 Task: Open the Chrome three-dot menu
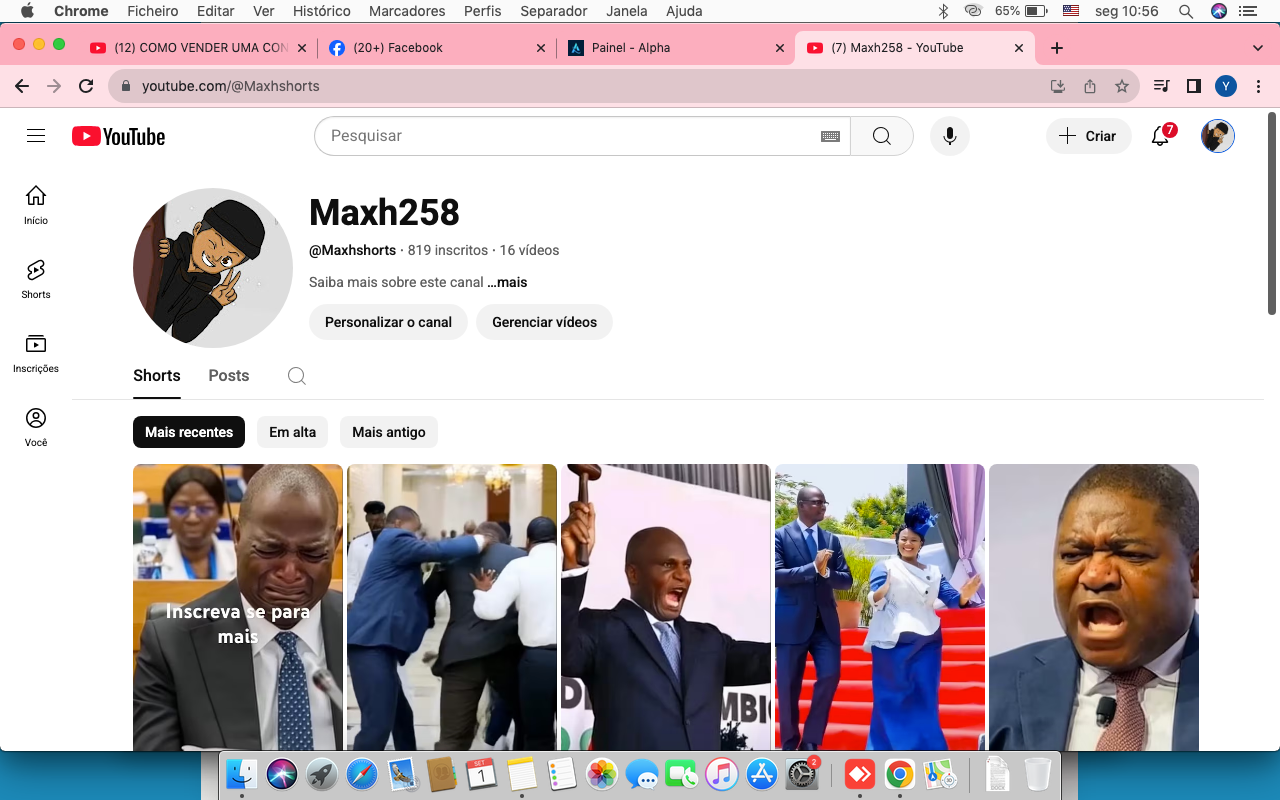pyautogui.click(x=1259, y=86)
